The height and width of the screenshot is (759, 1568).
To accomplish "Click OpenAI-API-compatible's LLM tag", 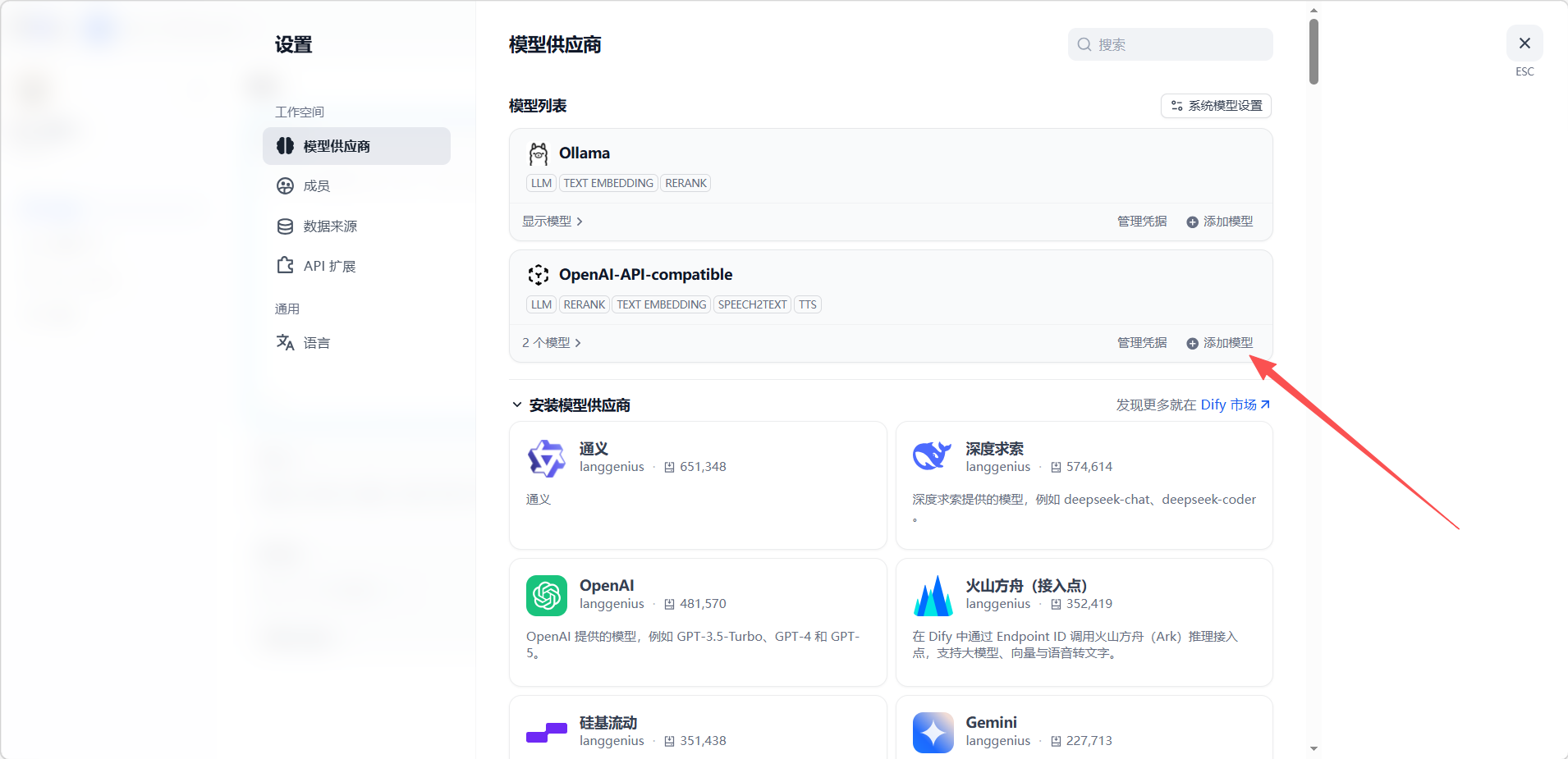I will [541, 304].
